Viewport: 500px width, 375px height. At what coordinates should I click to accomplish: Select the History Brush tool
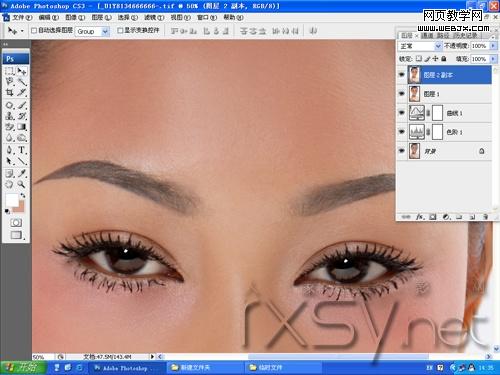pyautogui.click(x=22, y=116)
